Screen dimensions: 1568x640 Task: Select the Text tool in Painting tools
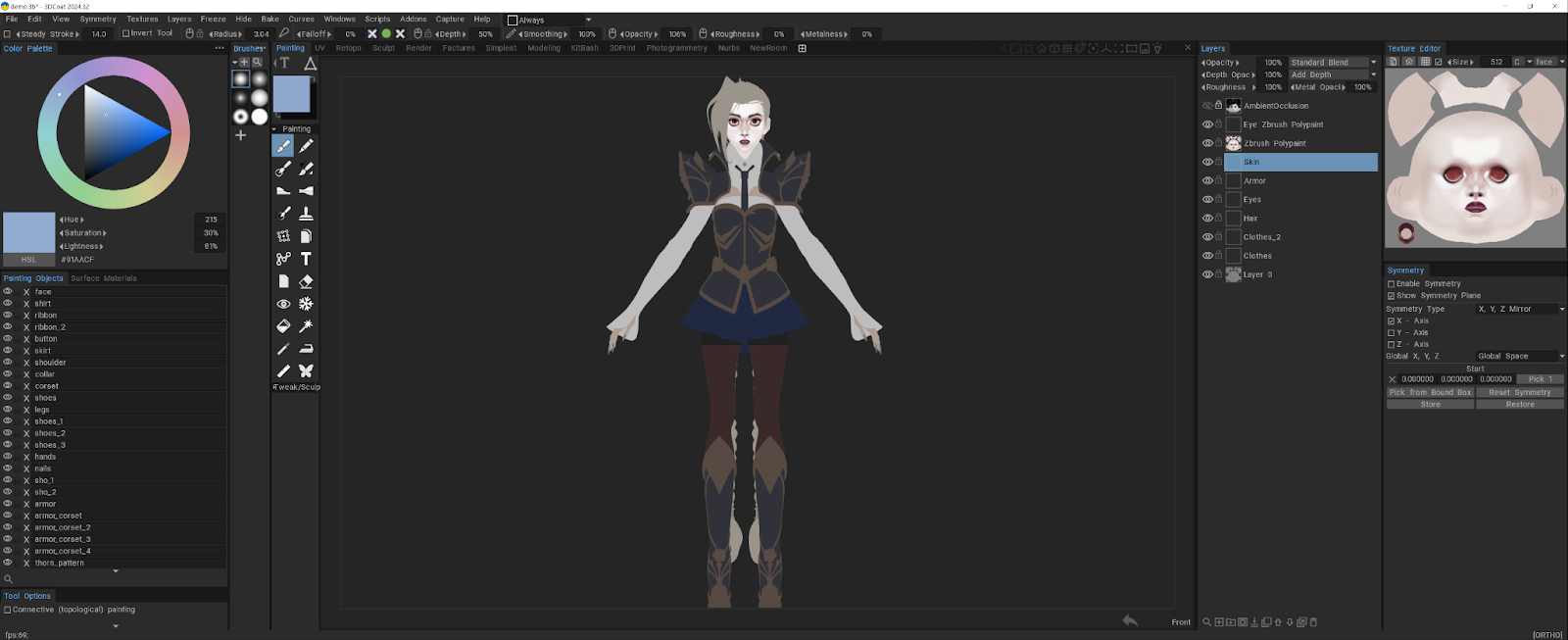[306, 259]
